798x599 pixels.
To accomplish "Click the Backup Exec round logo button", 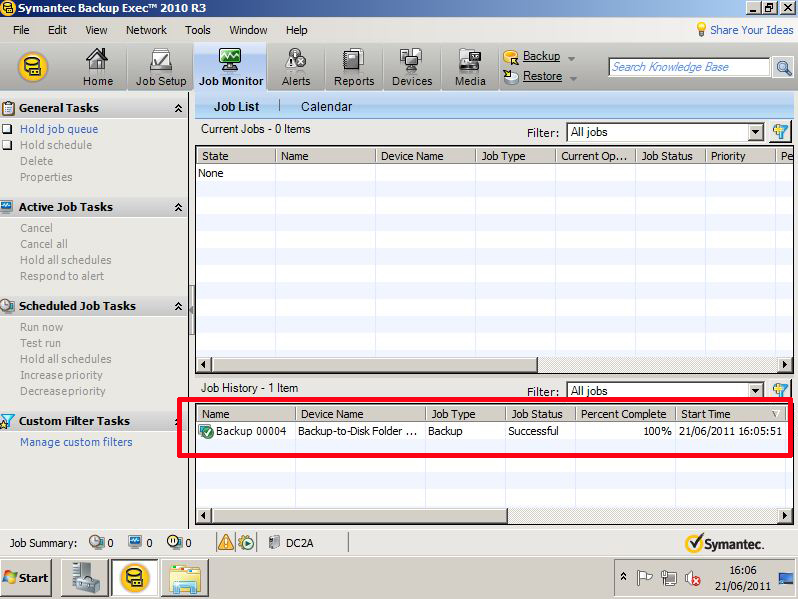I will [33, 67].
